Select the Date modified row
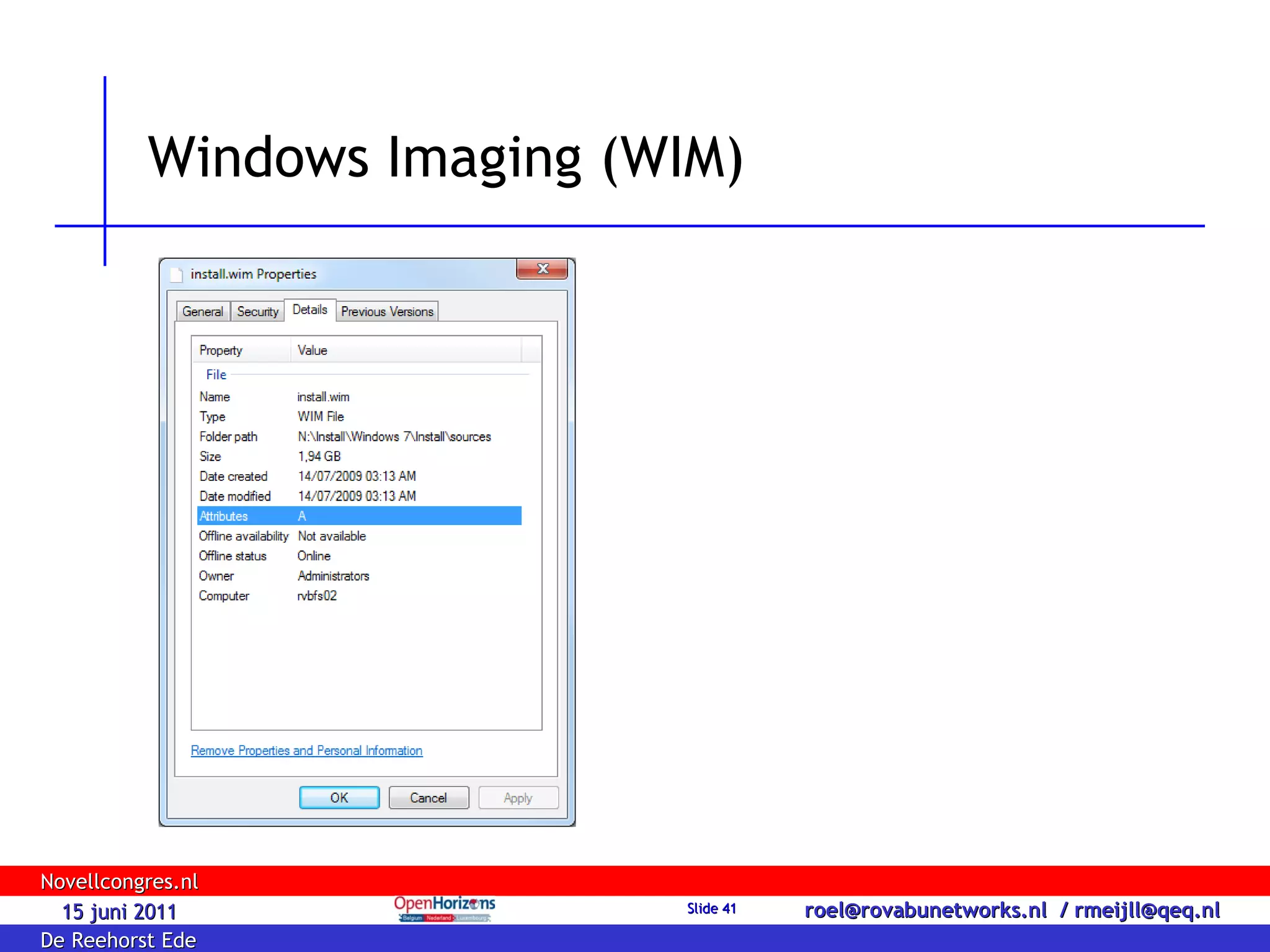 pyautogui.click(x=359, y=496)
